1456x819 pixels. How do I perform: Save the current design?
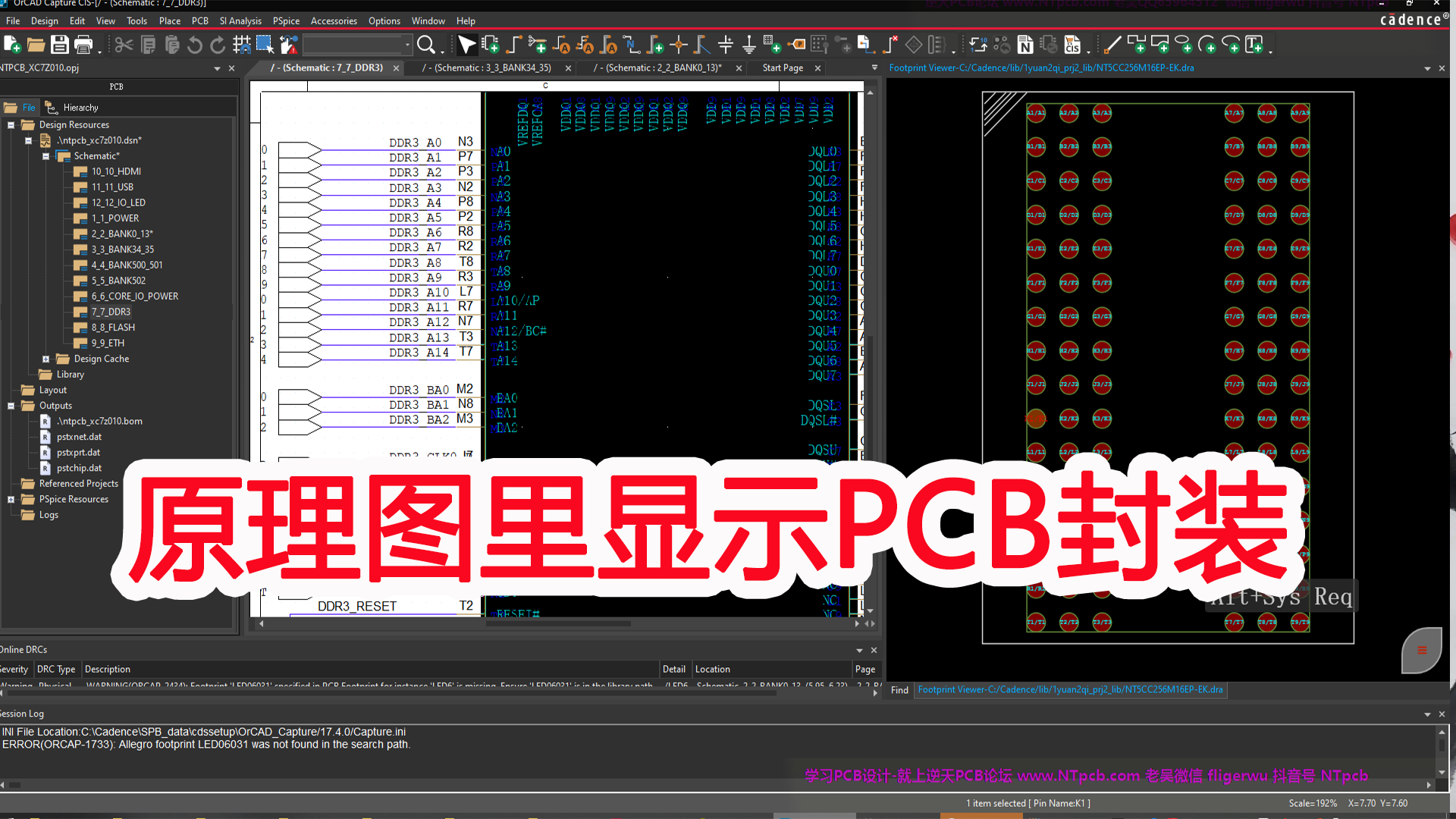tap(59, 45)
